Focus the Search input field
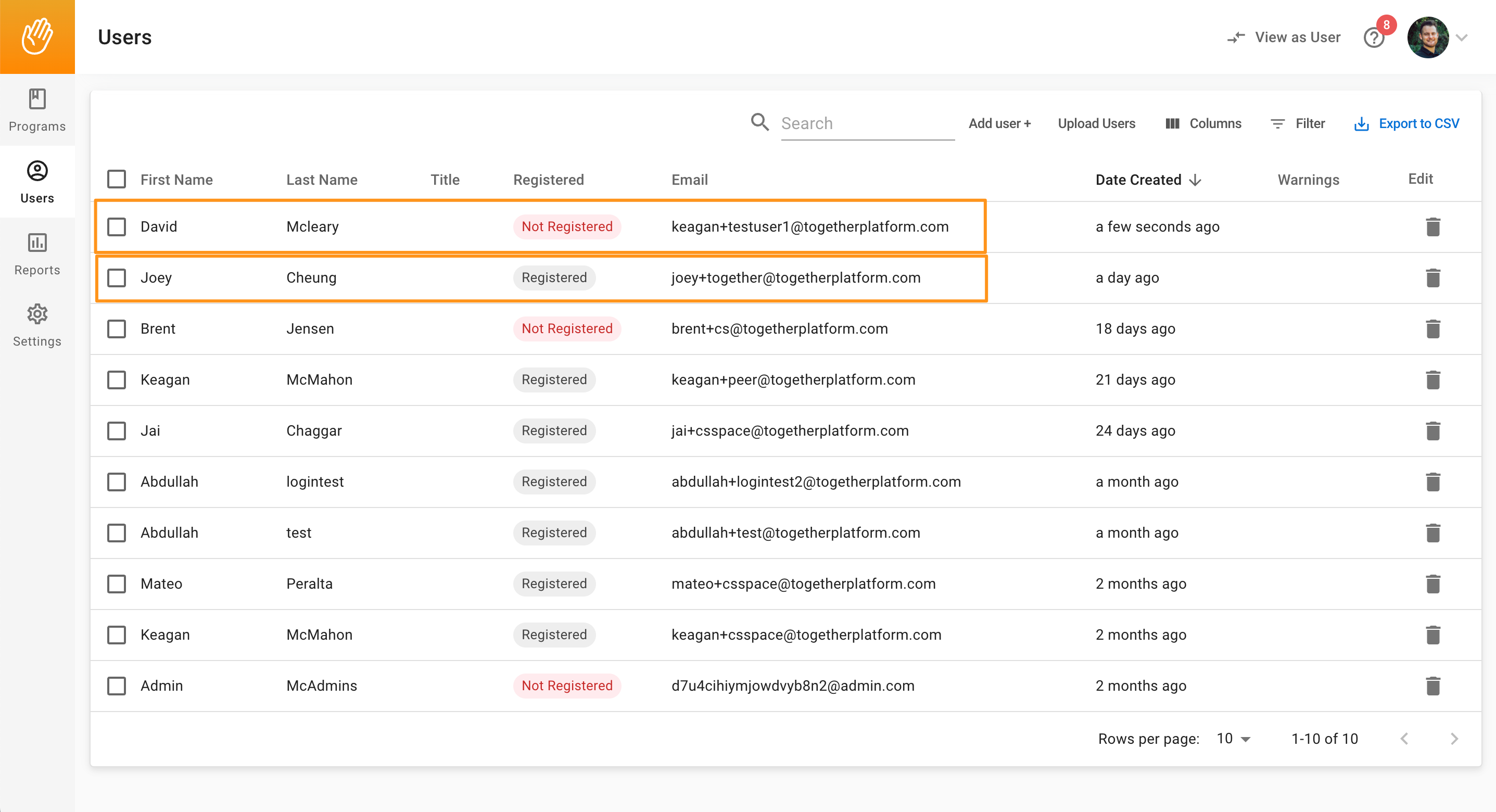This screenshot has width=1496, height=812. pos(867,123)
